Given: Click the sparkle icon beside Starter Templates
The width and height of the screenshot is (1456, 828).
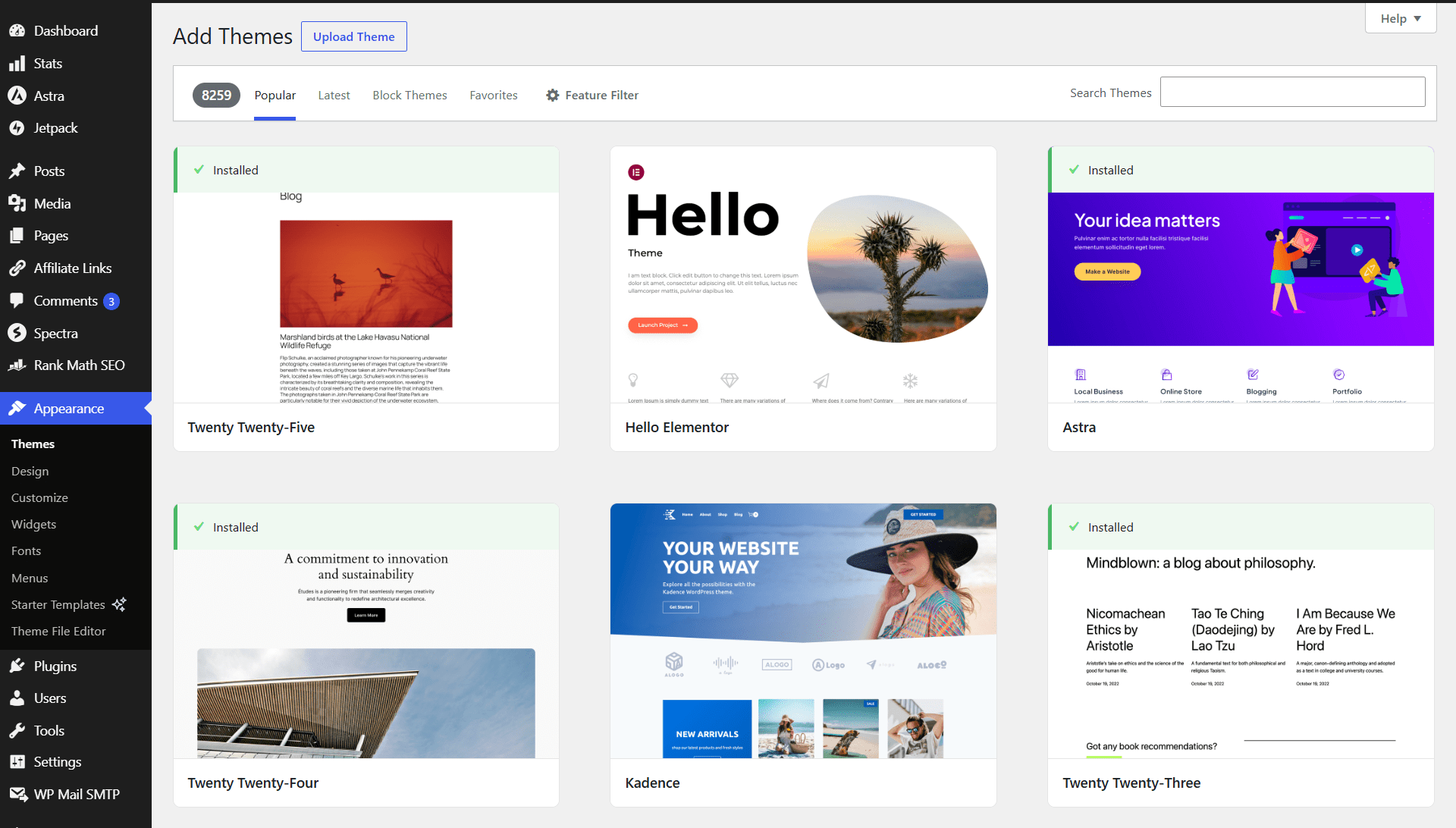Looking at the screenshot, I should tap(119, 604).
